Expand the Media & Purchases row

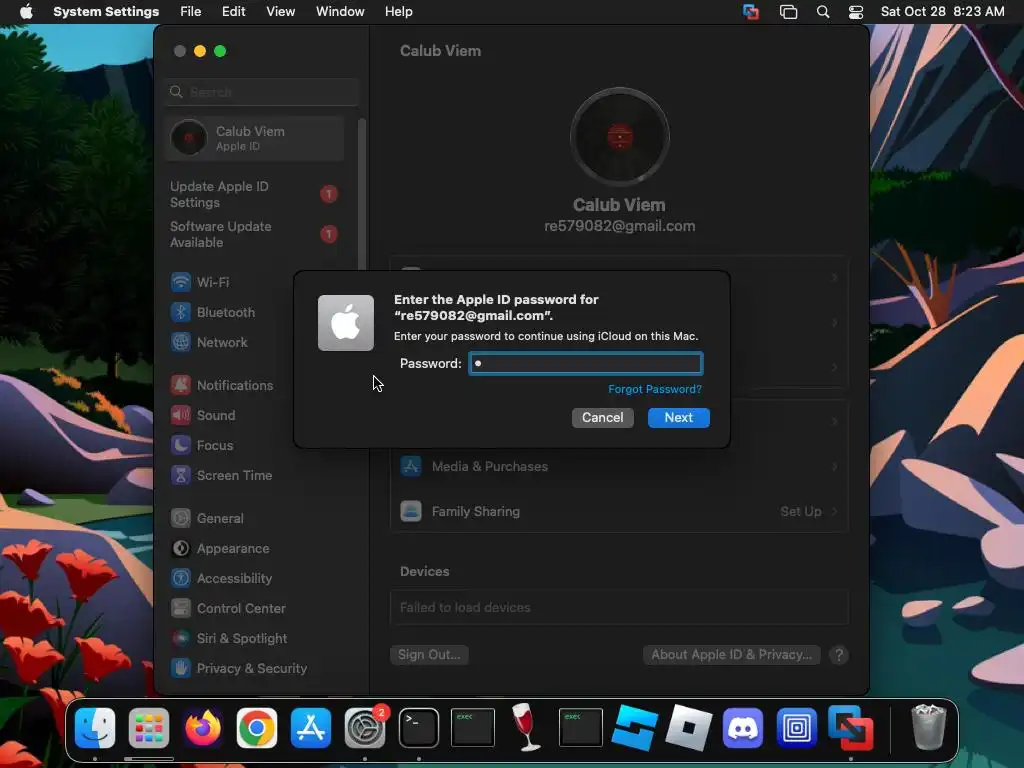619,466
